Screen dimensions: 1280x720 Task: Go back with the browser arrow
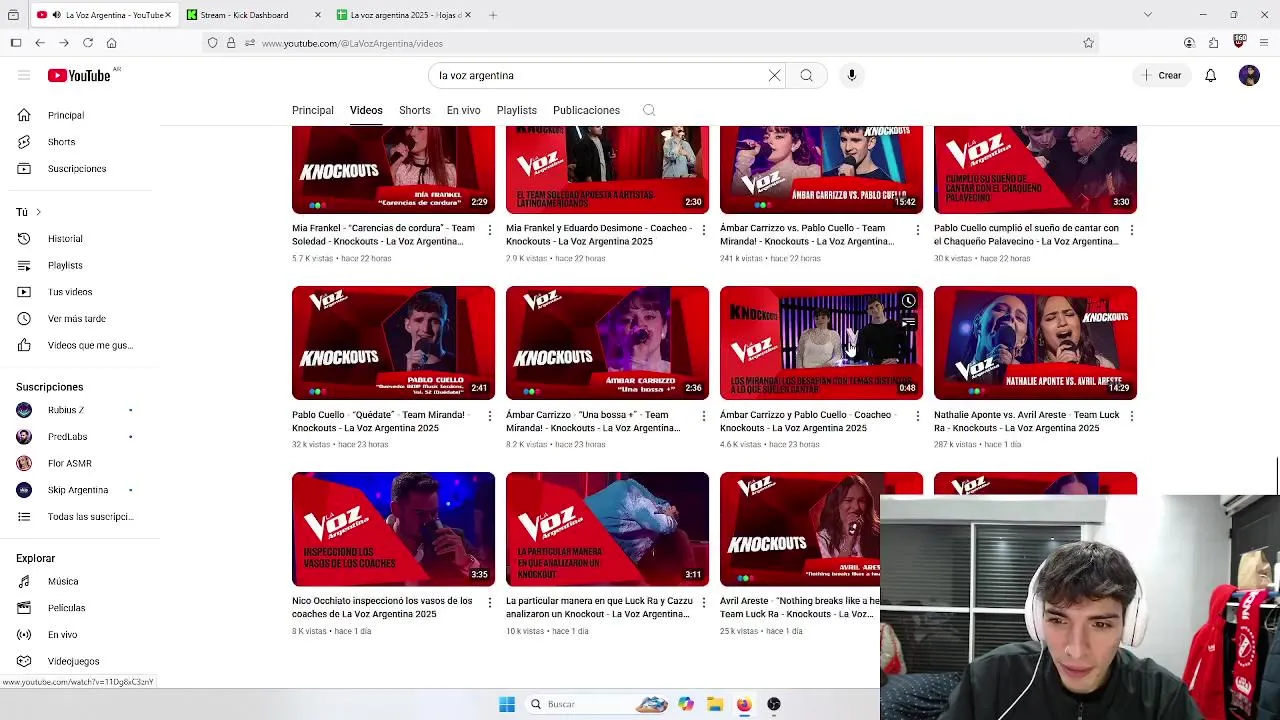pos(40,43)
